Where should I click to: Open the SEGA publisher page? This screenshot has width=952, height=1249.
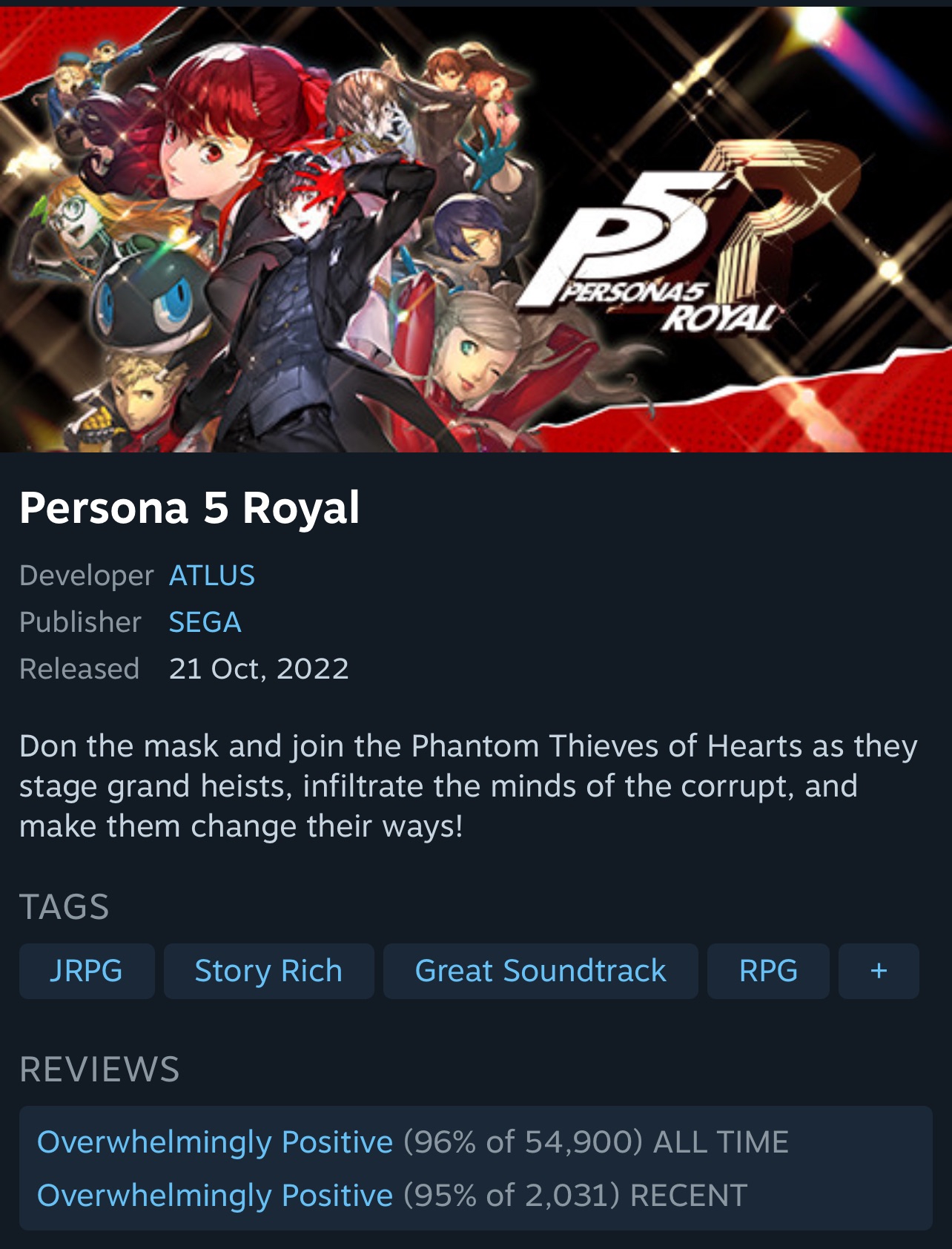tap(205, 622)
